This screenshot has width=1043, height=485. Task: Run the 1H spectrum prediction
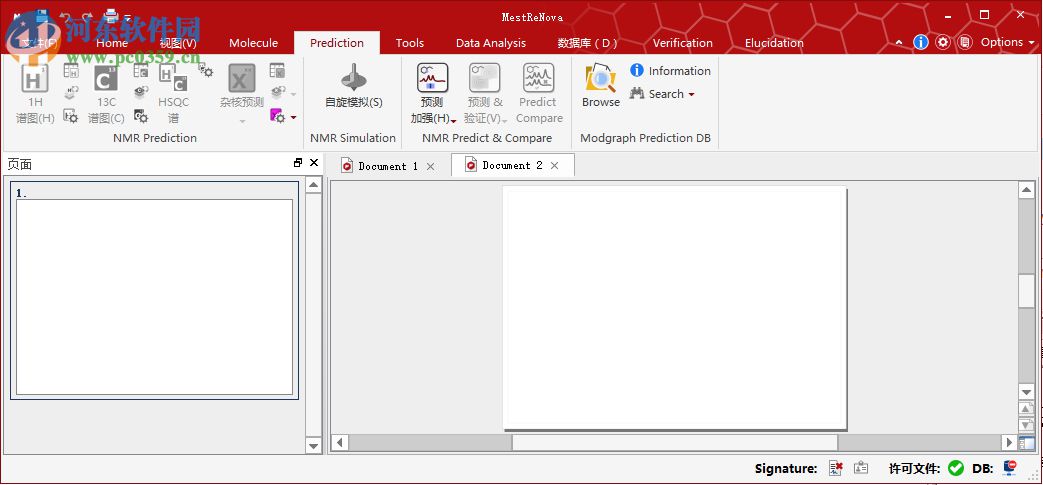[x=35, y=93]
